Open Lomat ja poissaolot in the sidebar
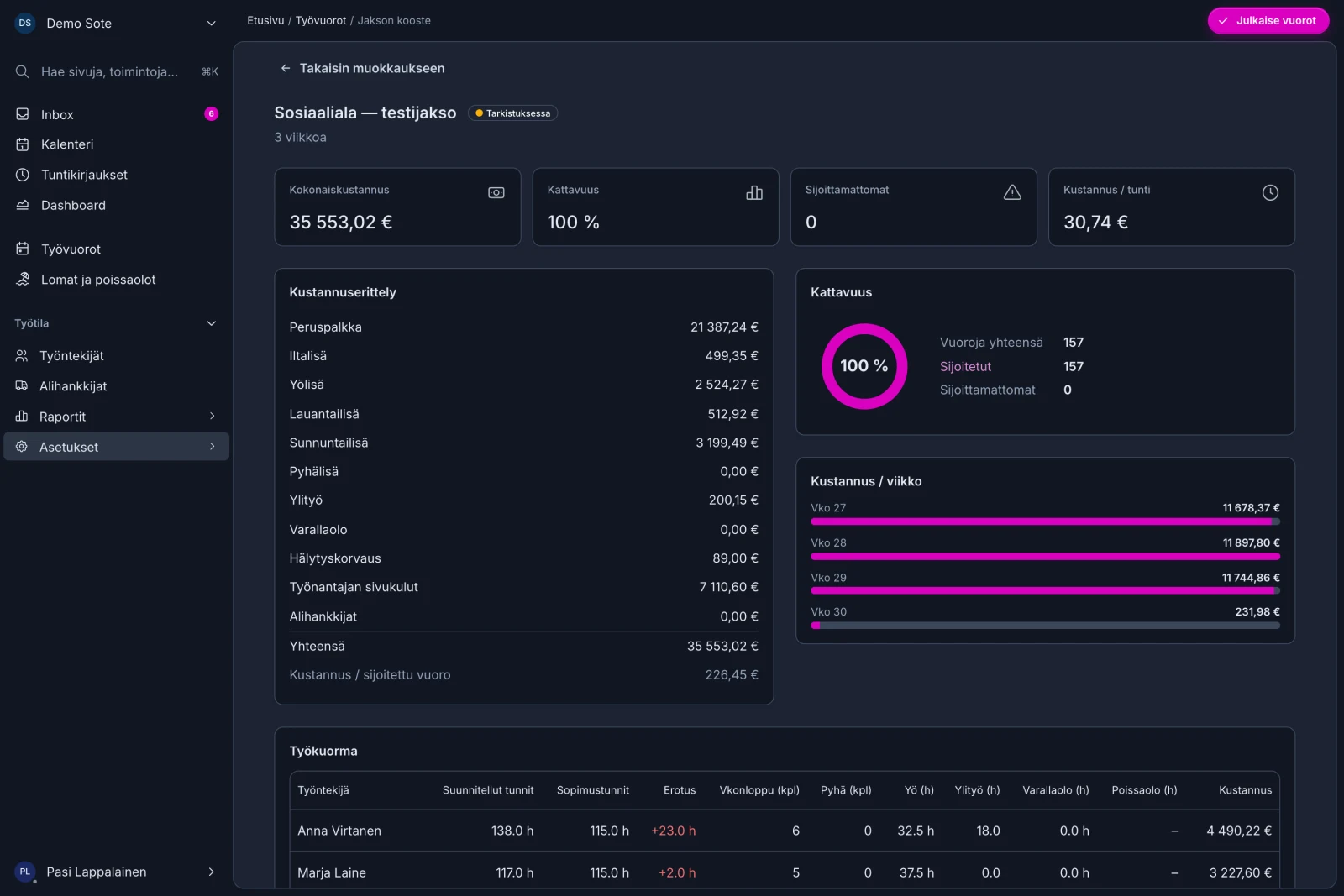Viewport: 1344px width, 896px height. [117, 279]
